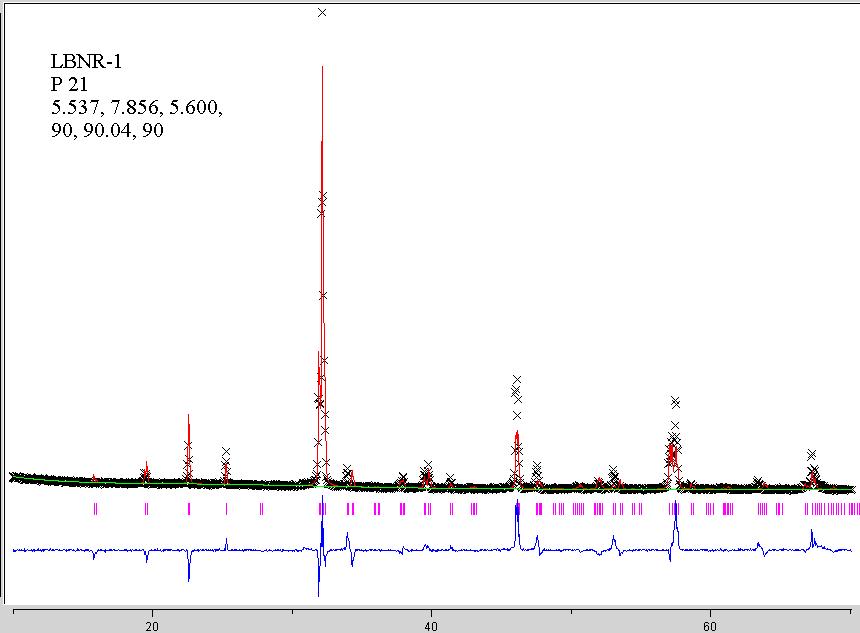Click the x-axis tick label 20

pyautogui.click(x=152, y=626)
